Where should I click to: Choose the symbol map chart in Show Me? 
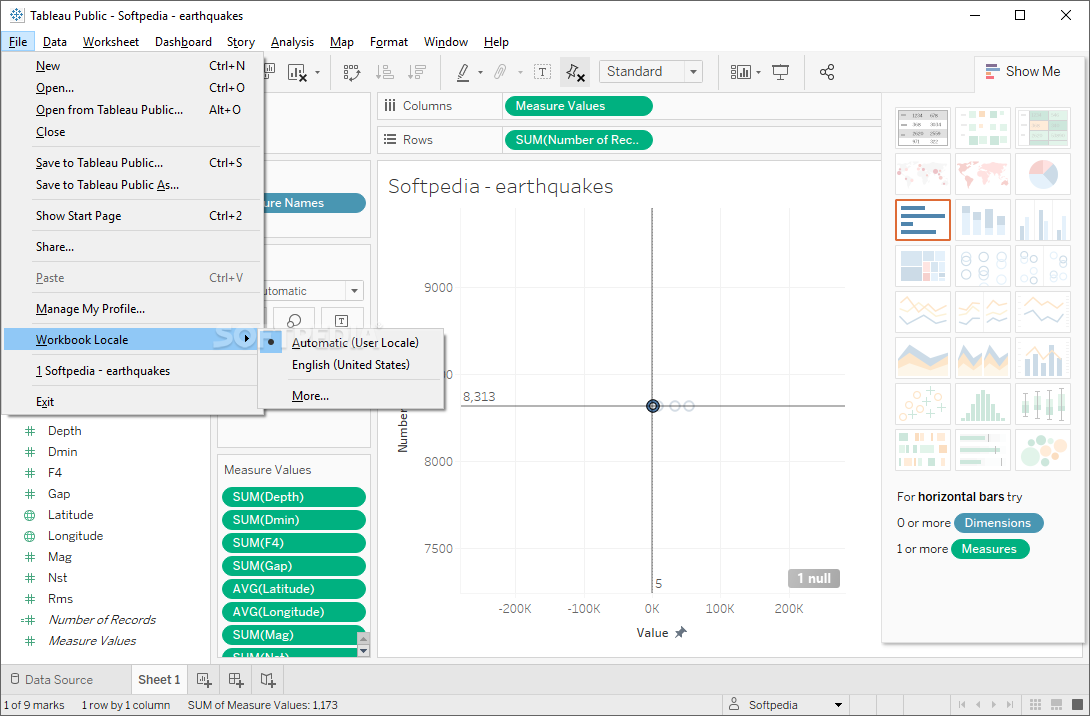(x=922, y=174)
